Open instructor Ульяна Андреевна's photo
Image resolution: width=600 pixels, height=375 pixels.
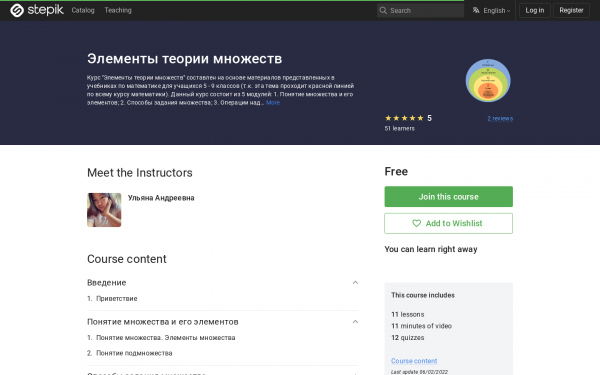pyautogui.click(x=104, y=210)
